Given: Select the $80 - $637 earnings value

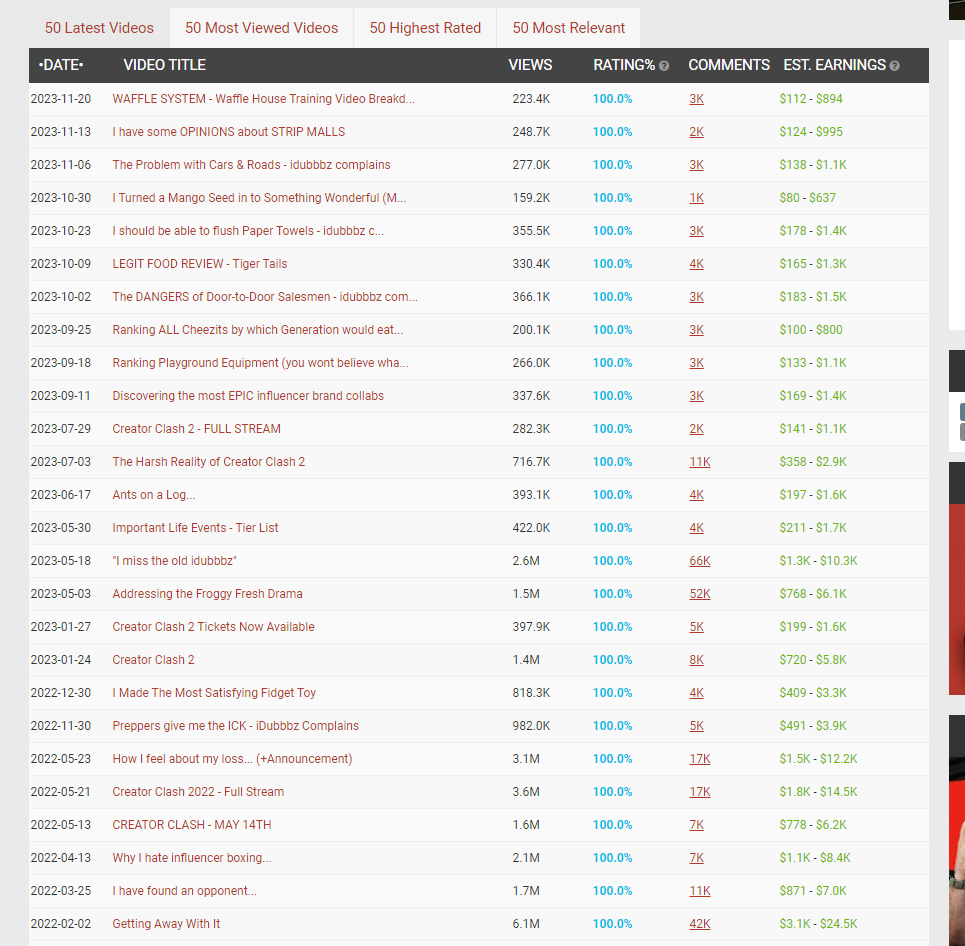Looking at the screenshot, I should (807, 198).
